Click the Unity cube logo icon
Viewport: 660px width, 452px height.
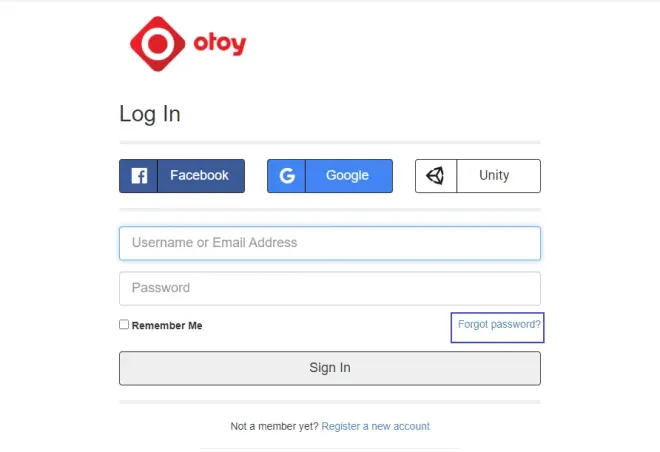tap(435, 176)
